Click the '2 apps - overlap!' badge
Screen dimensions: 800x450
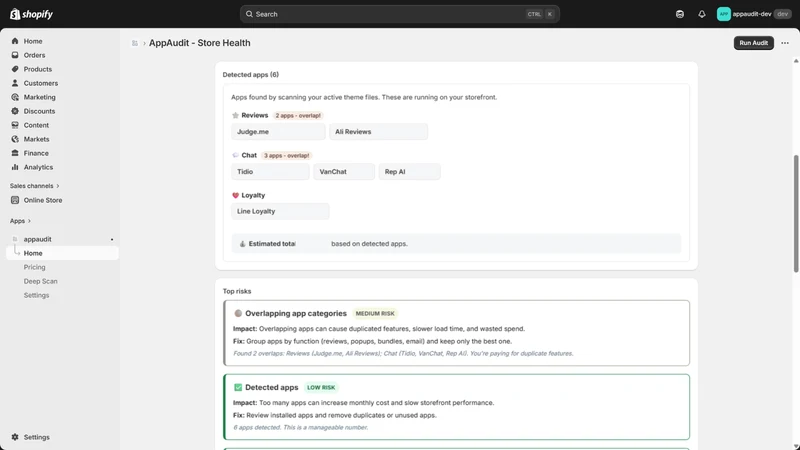coord(298,115)
